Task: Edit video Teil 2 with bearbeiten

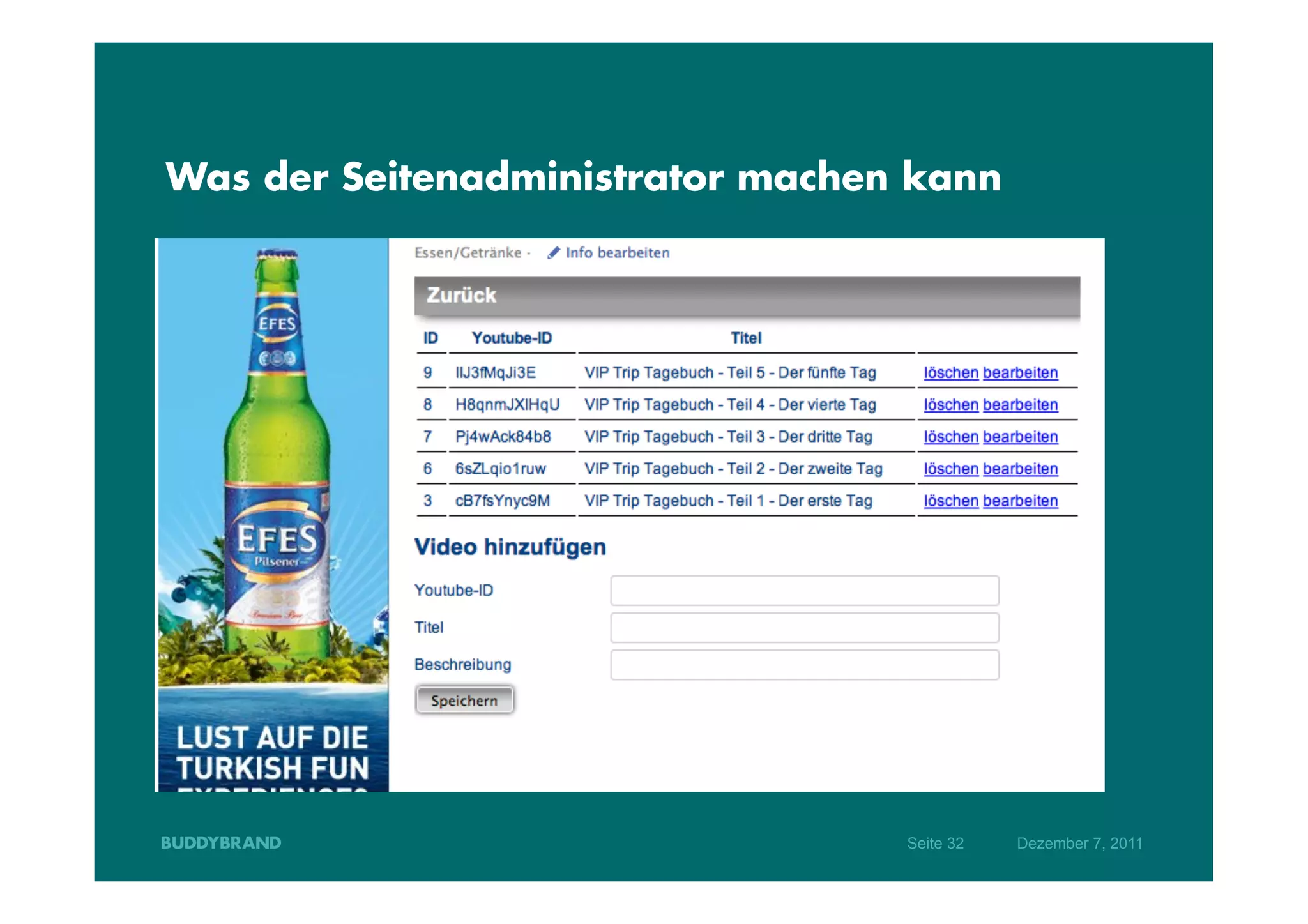Action: click(1021, 469)
